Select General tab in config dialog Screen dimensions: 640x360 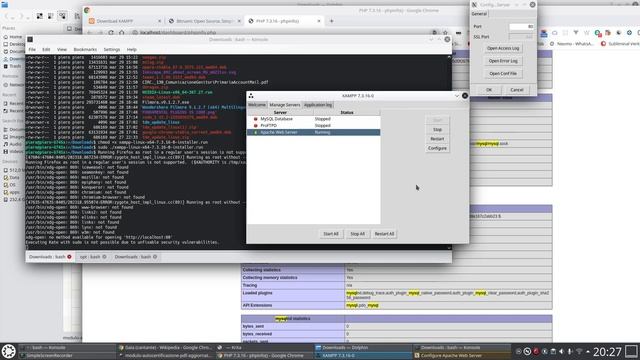(479, 14)
